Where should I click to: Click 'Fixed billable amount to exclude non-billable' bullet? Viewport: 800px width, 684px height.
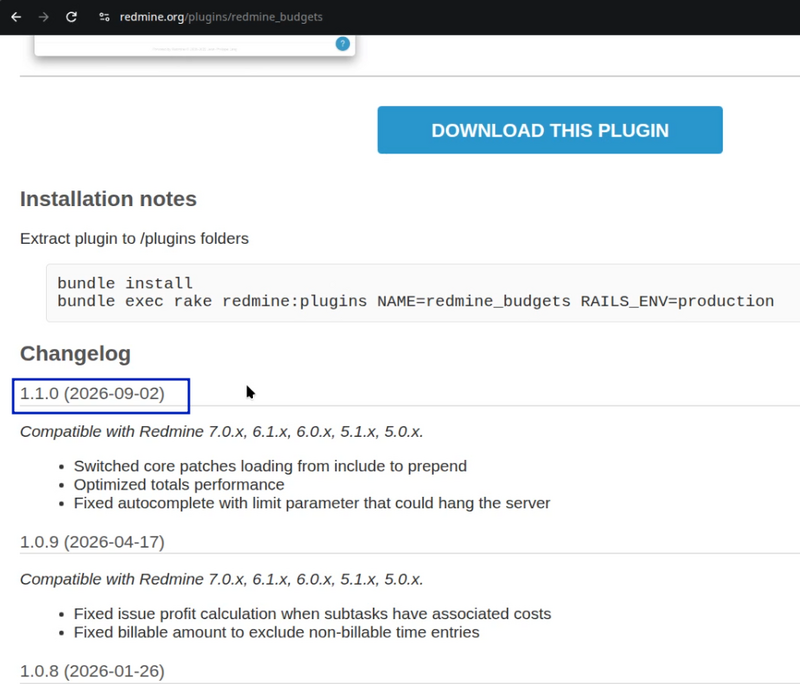[277, 632]
